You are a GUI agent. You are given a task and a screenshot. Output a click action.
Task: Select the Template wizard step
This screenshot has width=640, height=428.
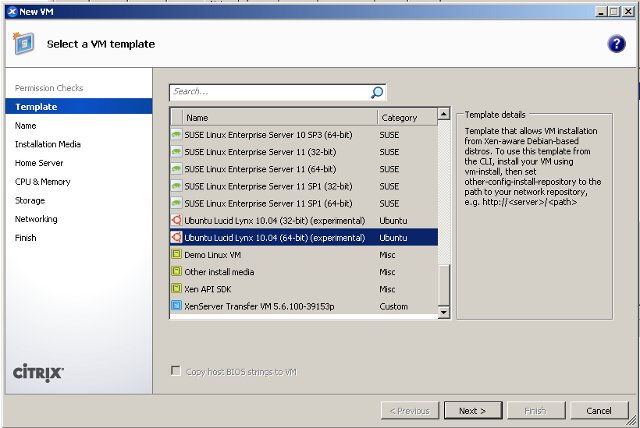pos(79,106)
